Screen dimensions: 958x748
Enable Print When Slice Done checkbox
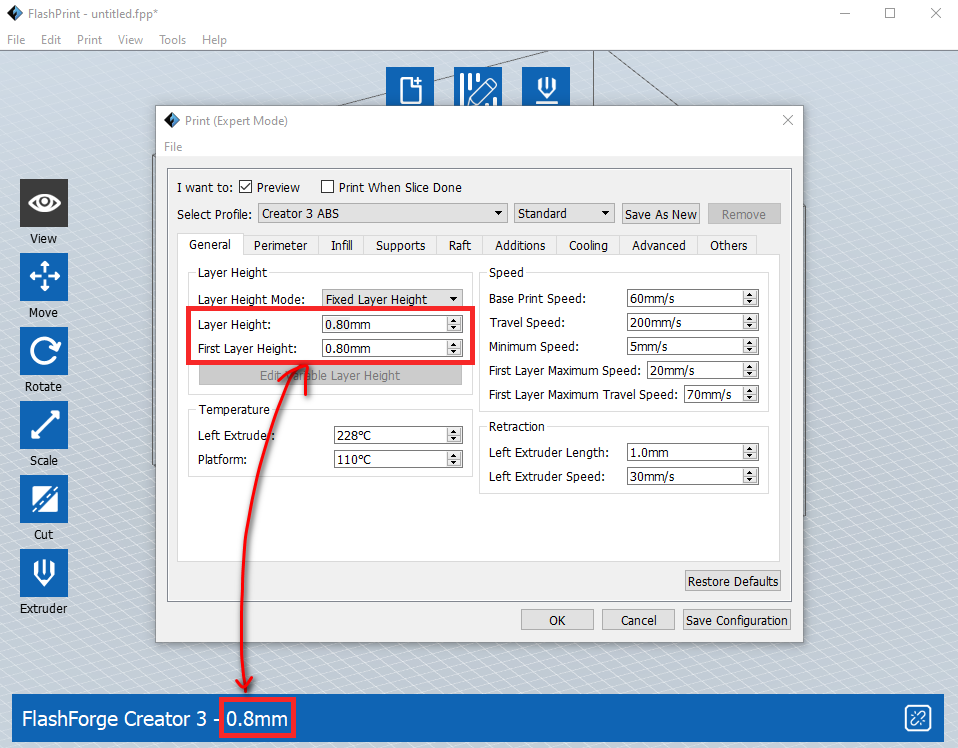pyautogui.click(x=327, y=187)
